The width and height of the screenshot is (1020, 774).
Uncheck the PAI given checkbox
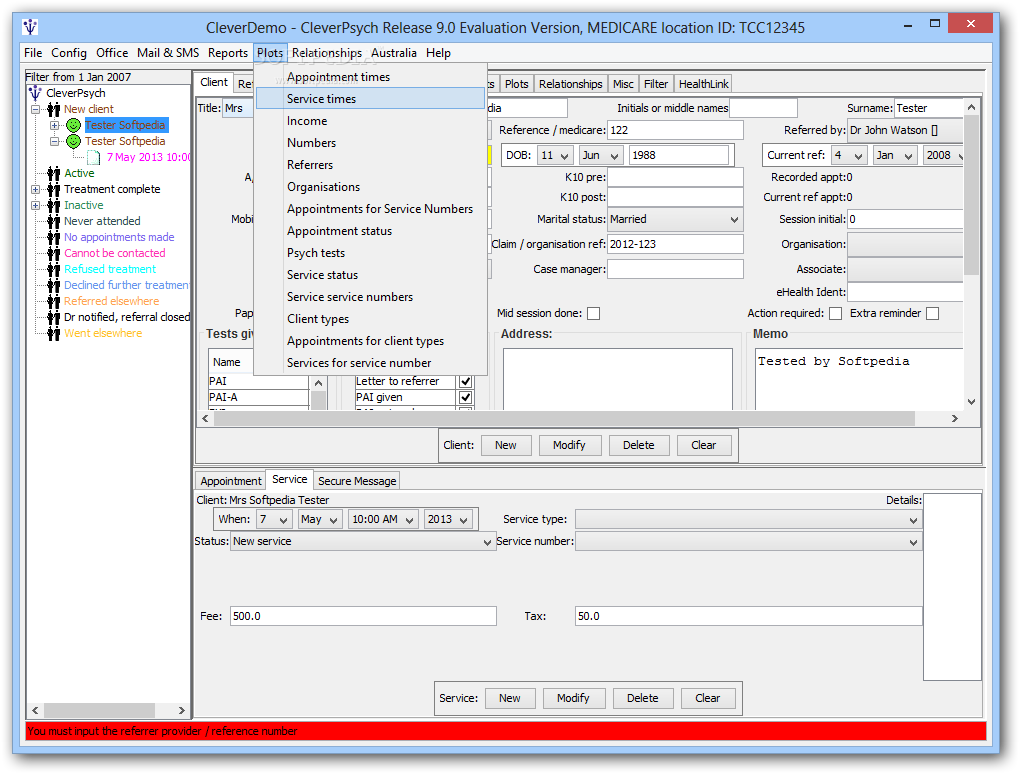[465, 397]
